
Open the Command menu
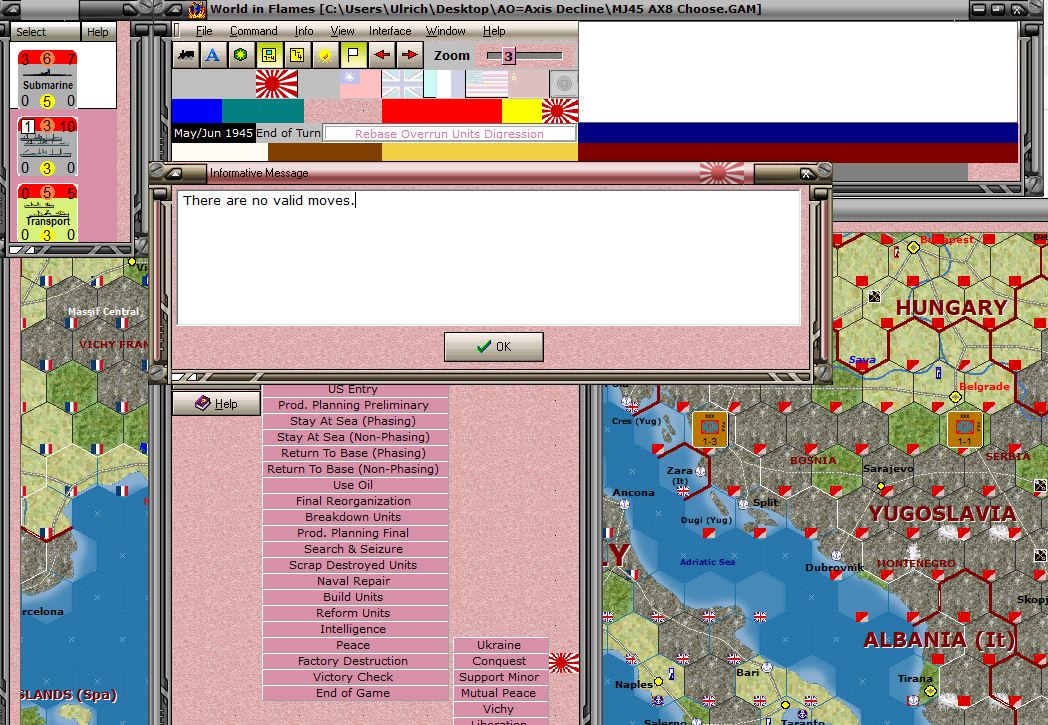[253, 31]
